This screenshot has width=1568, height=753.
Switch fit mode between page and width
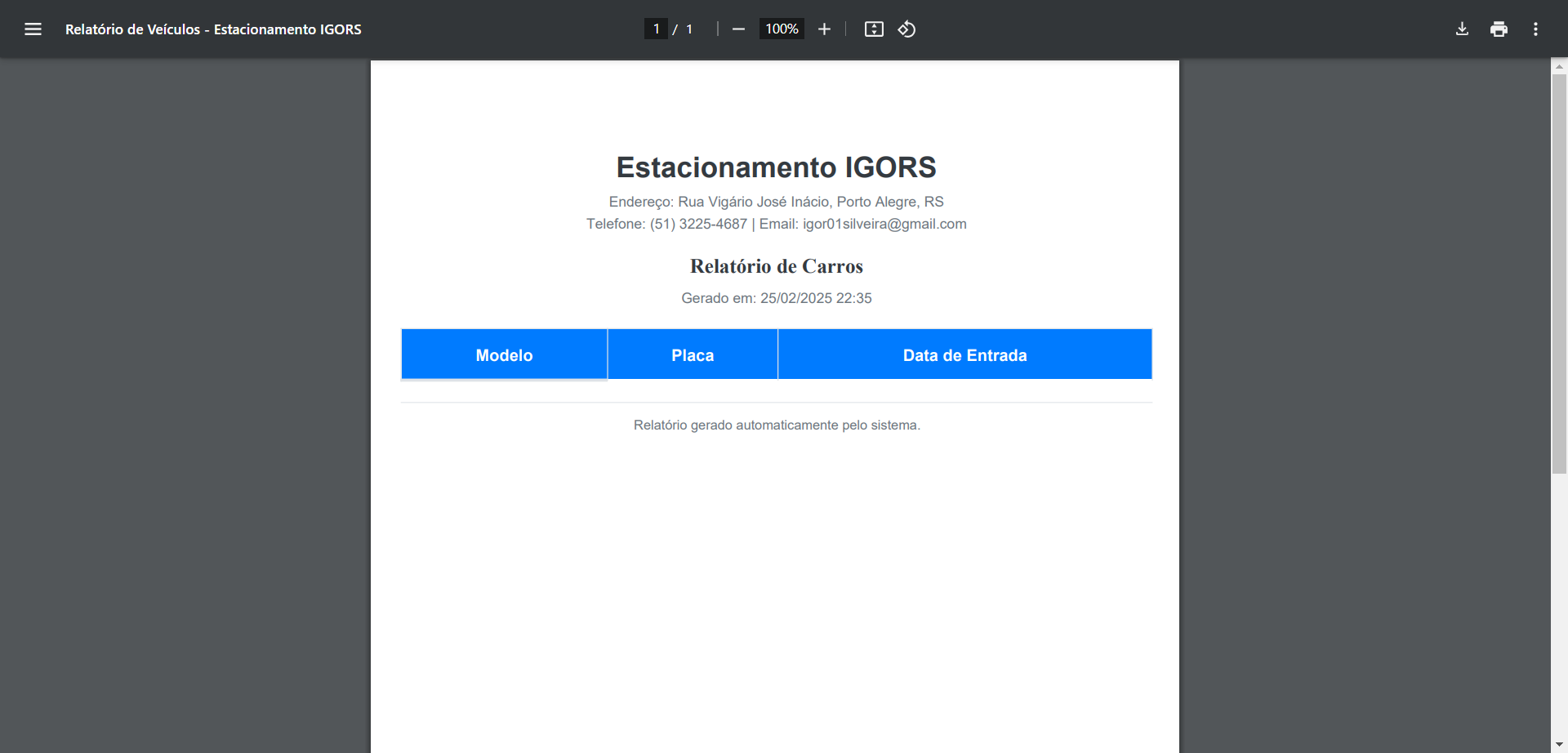873,29
